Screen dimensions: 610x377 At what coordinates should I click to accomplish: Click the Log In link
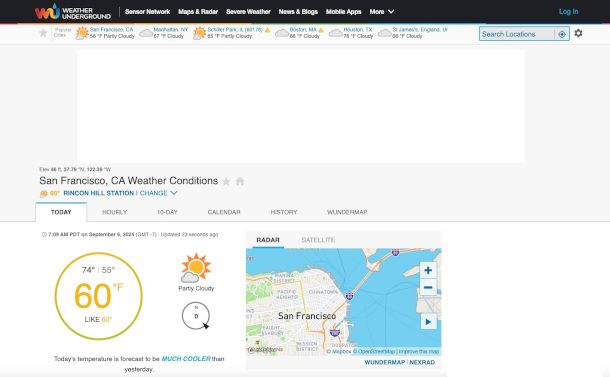click(x=568, y=12)
